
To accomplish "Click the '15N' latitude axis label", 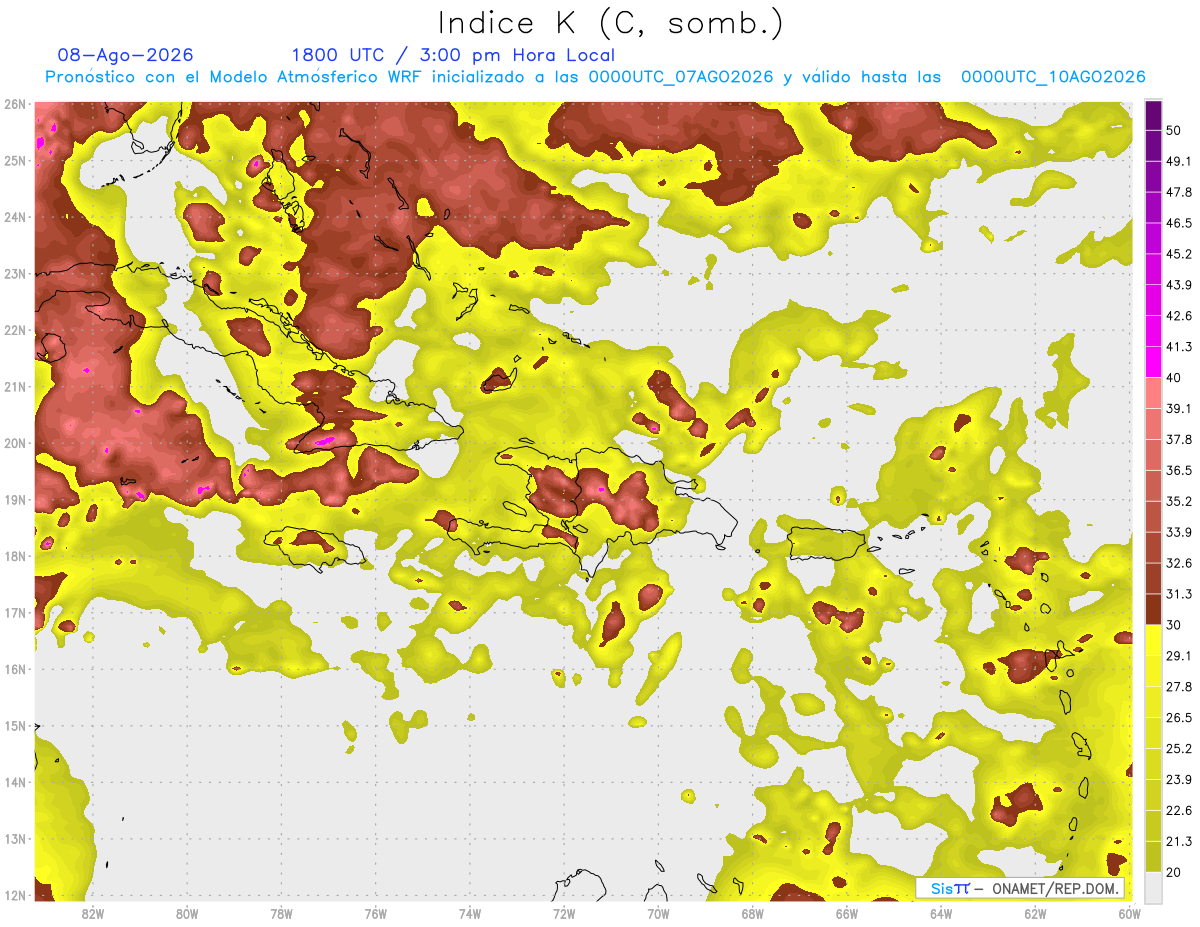I will (x=14, y=726).
